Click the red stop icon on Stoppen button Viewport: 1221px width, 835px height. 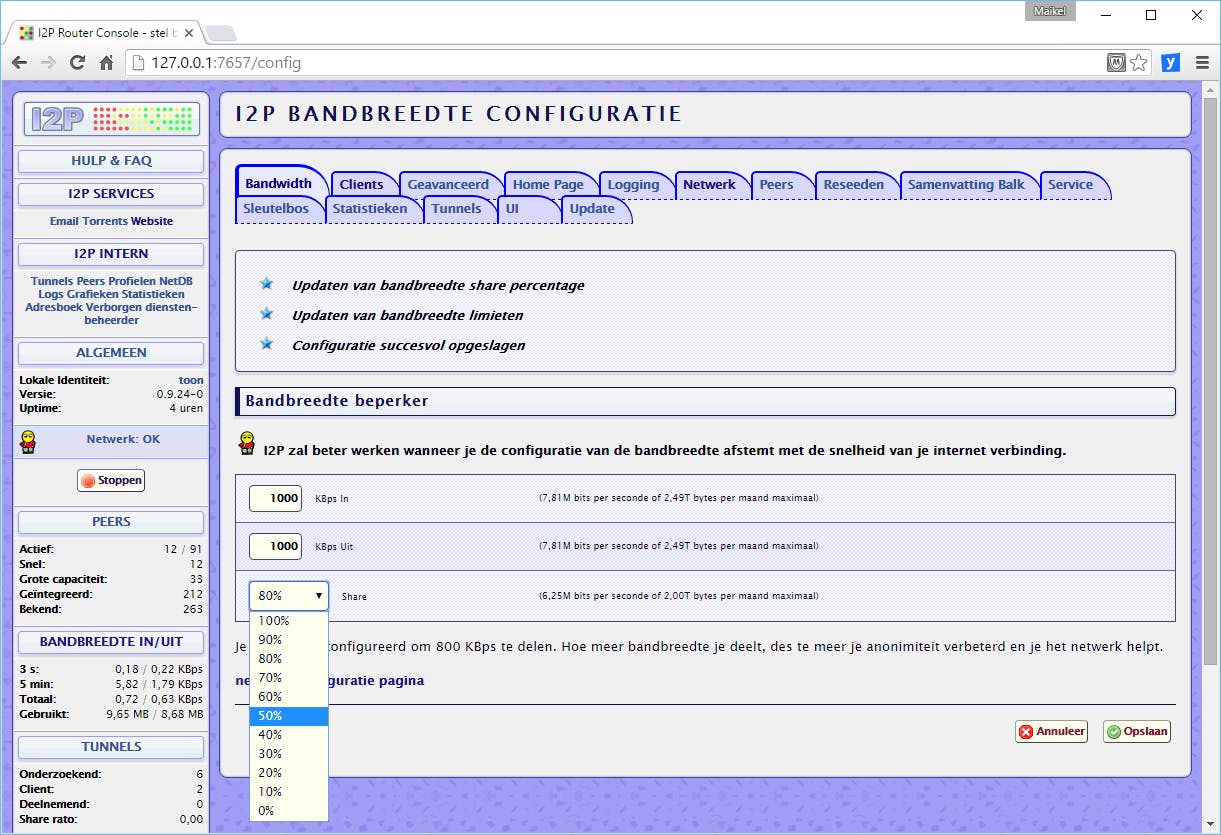coord(87,480)
